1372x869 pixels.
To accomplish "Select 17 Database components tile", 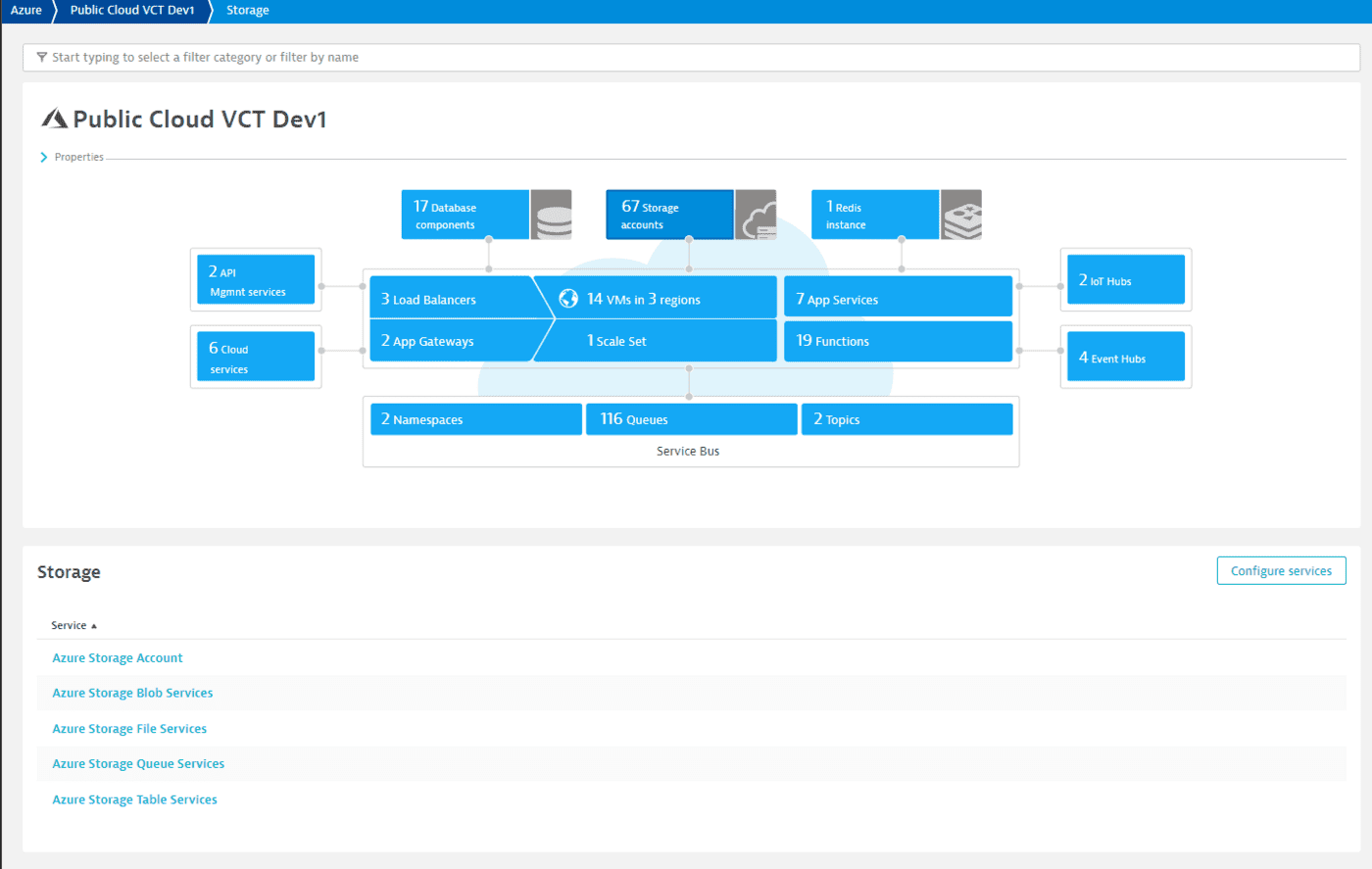I will (x=465, y=215).
